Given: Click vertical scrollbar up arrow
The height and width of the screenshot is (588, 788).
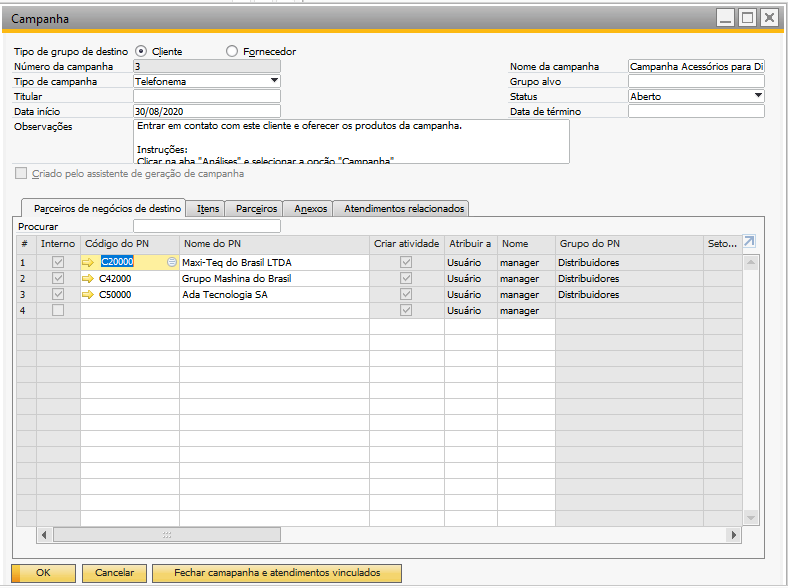Looking at the screenshot, I should point(751,262).
